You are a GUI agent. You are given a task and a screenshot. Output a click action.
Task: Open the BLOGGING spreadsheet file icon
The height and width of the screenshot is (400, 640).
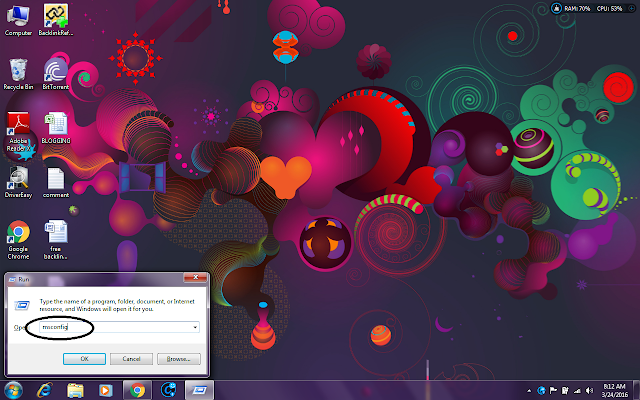click(56, 128)
